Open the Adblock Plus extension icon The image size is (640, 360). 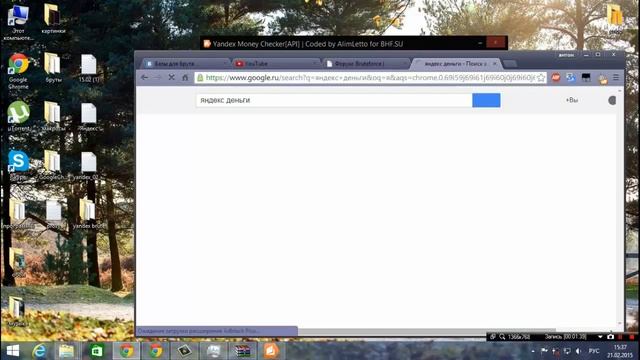[x=556, y=78]
